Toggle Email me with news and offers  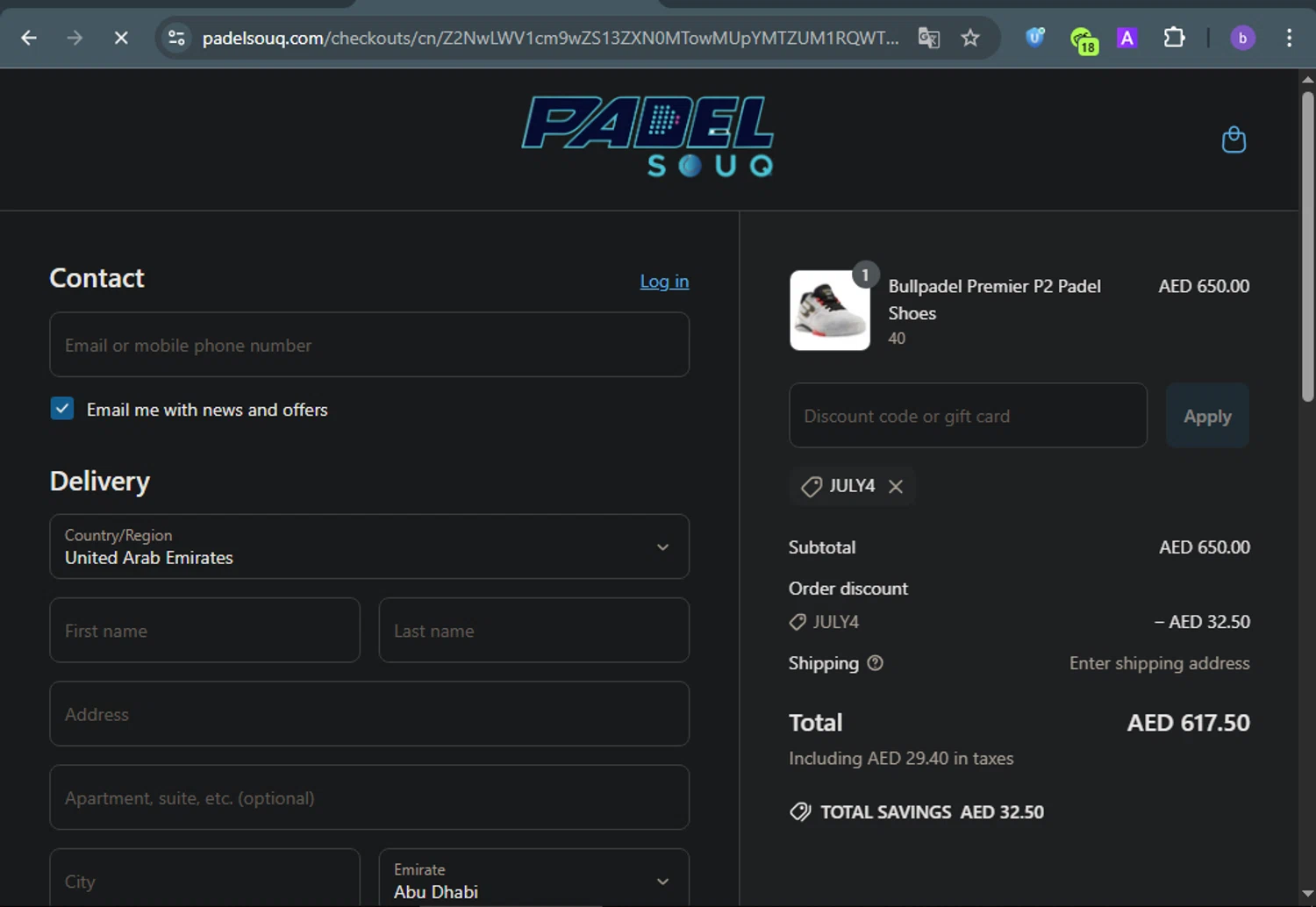62,409
